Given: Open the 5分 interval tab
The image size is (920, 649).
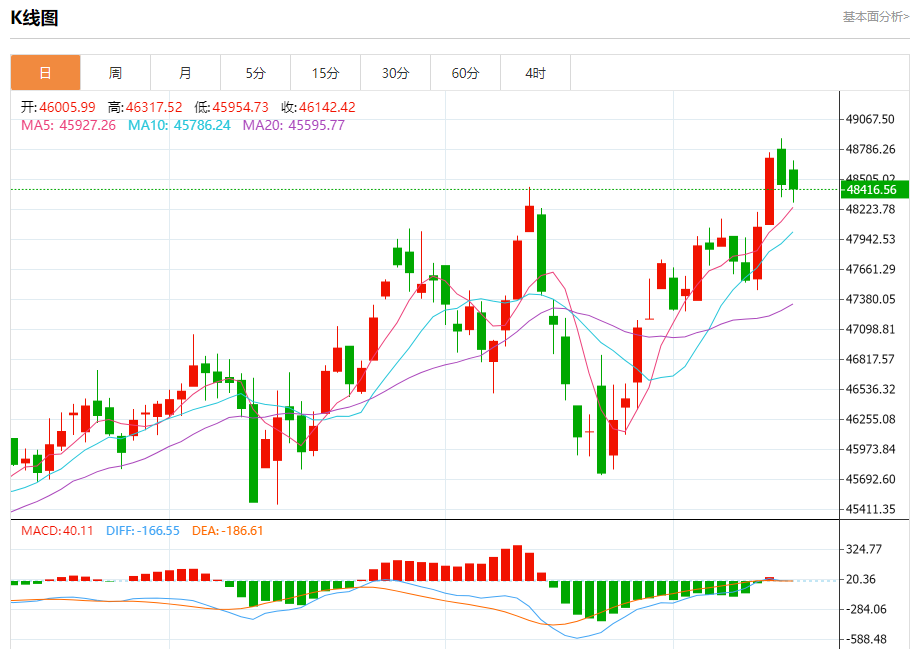Looking at the screenshot, I should point(255,73).
